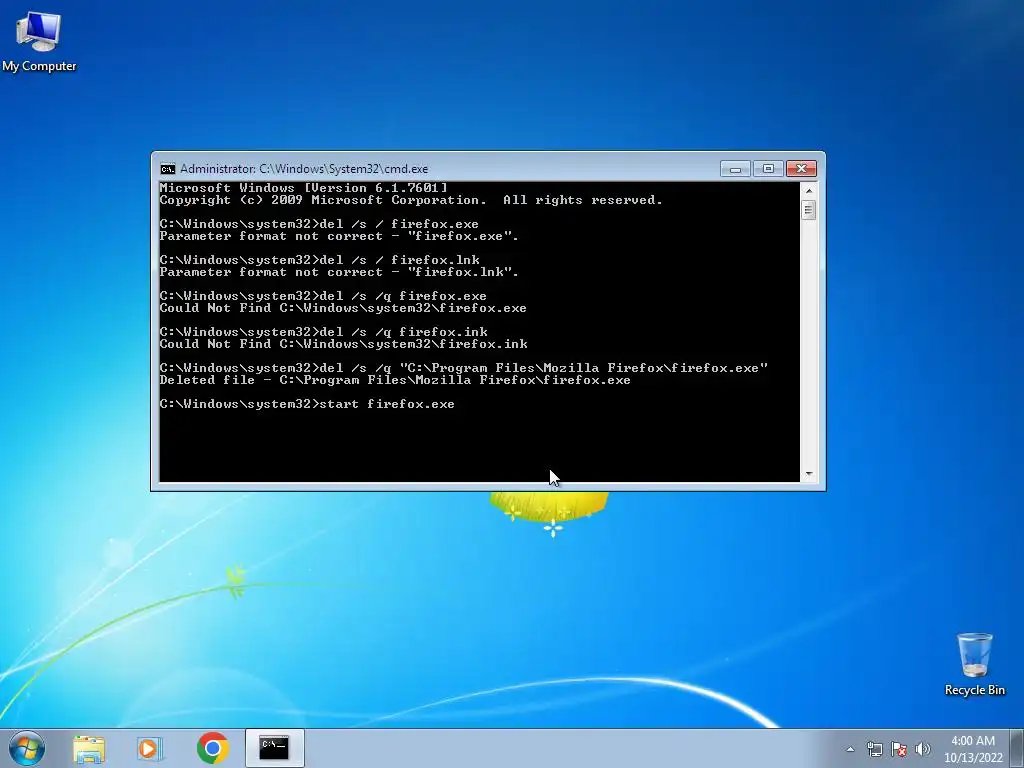Open the My Computer desktop icon
This screenshot has width=1024, height=768.
pyautogui.click(x=39, y=40)
